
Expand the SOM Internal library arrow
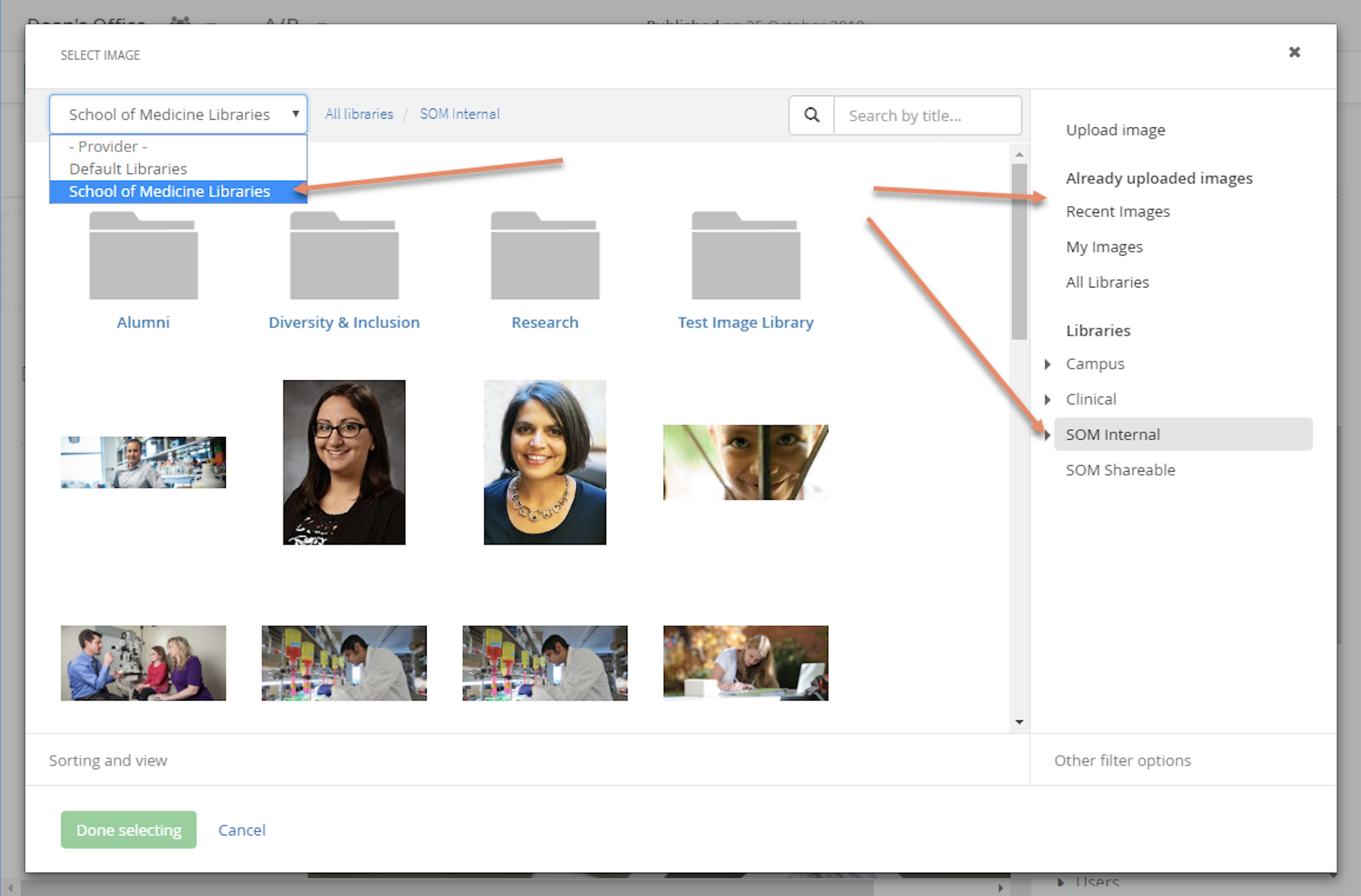click(x=1047, y=435)
